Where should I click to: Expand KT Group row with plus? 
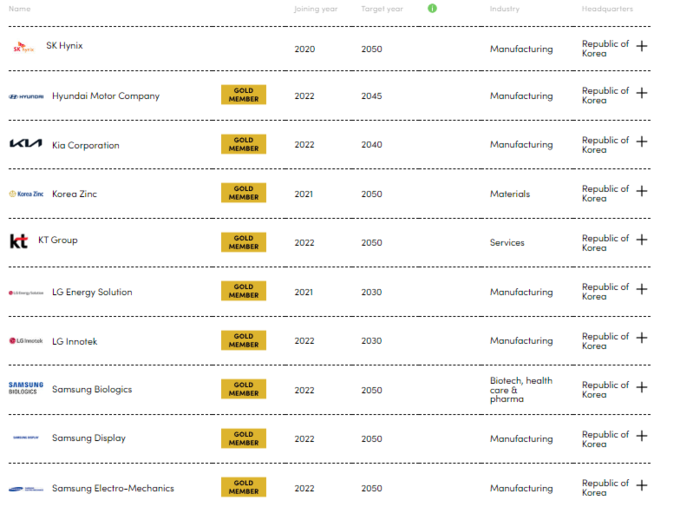click(642, 239)
